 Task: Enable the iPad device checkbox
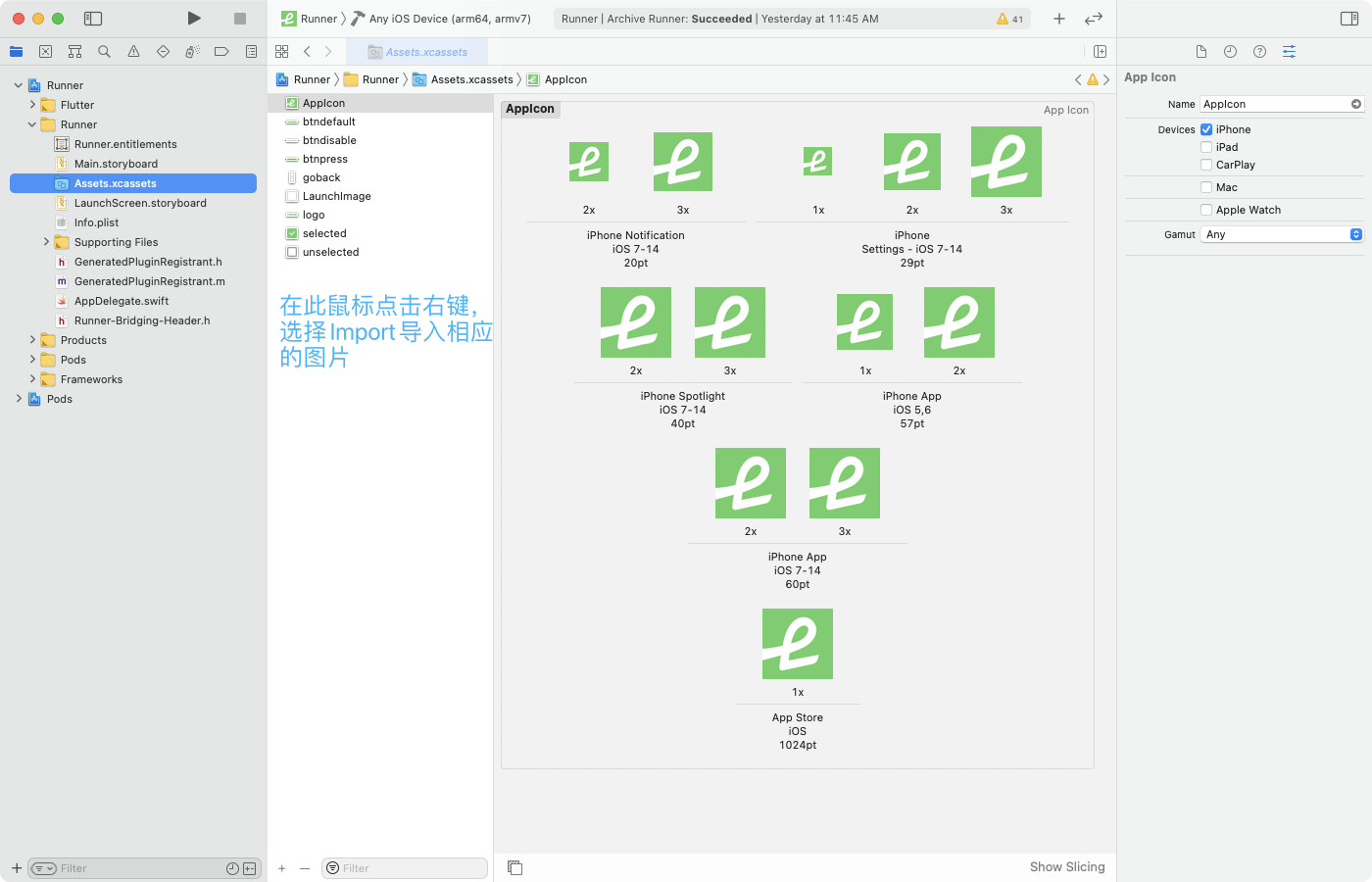coord(1206,147)
